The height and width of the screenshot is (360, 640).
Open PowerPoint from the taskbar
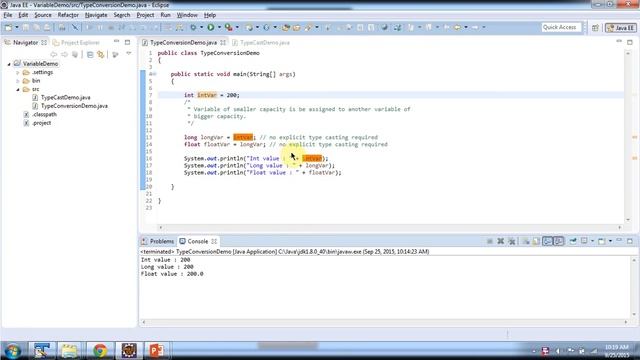click(157, 351)
